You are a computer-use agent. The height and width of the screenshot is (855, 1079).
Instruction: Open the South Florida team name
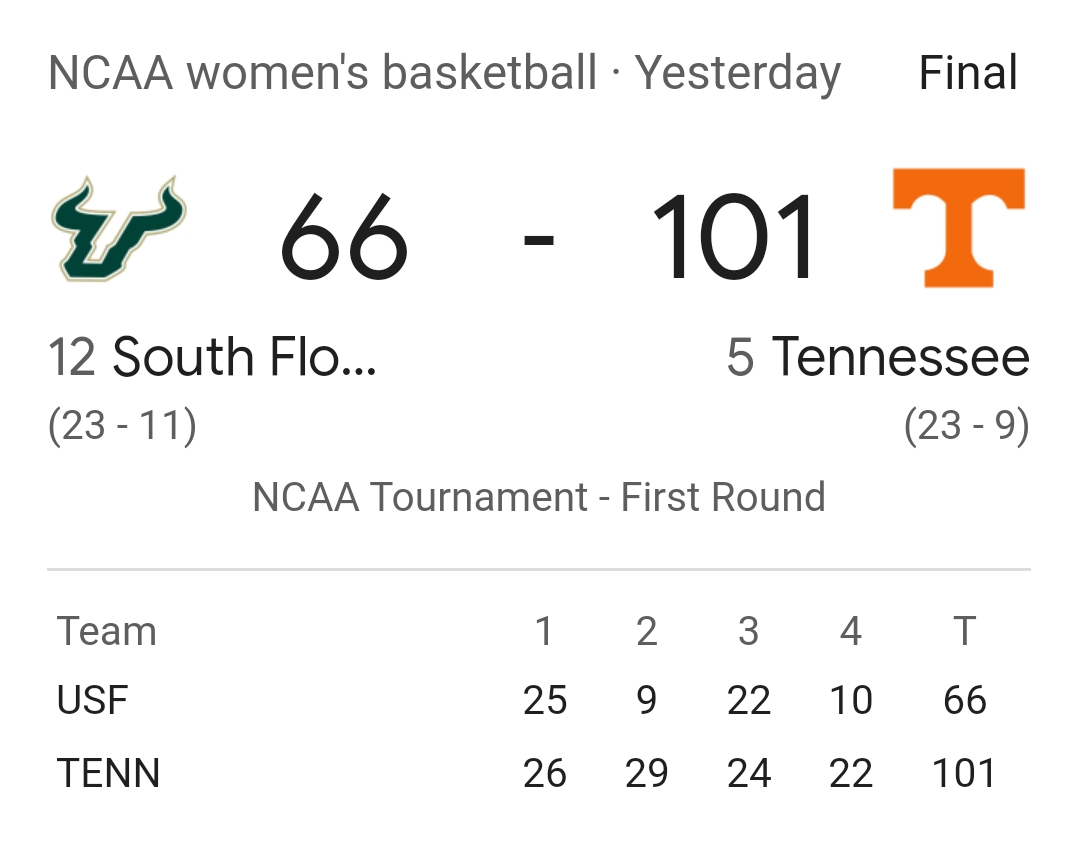[213, 358]
